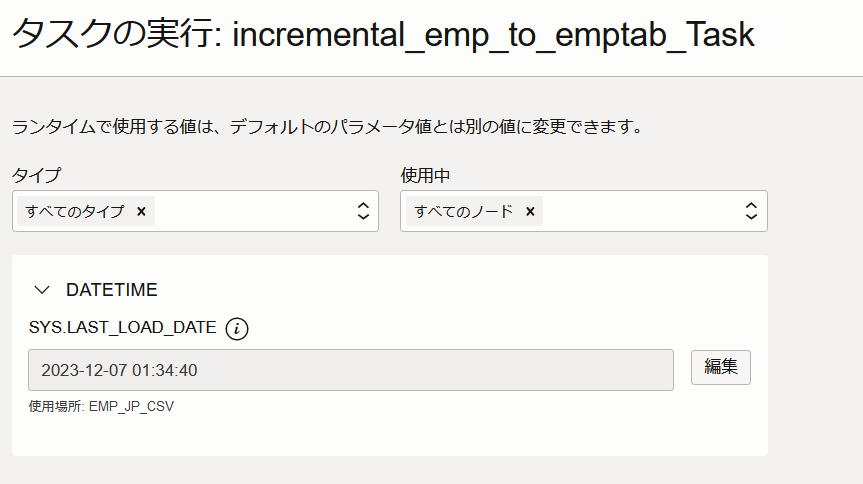The height and width of the screenshot is (484, 863).
Task: Open the タイプ dropdown using its arrows
Action: 363,211
